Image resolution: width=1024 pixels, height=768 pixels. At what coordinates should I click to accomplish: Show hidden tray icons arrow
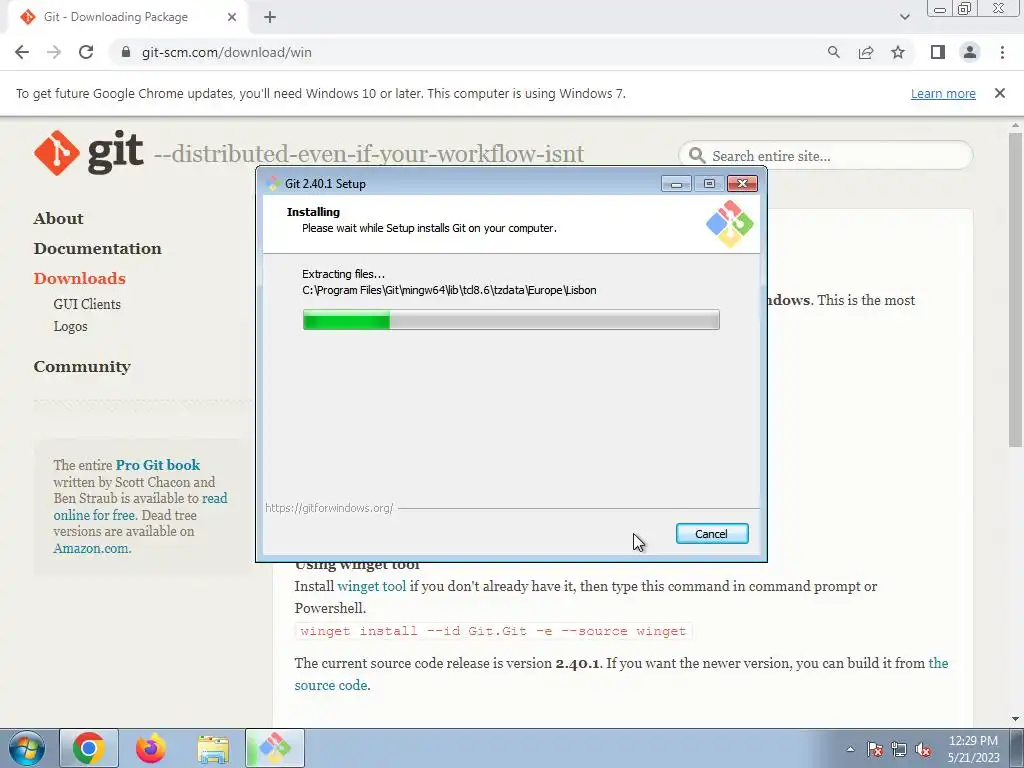point(850,749)
